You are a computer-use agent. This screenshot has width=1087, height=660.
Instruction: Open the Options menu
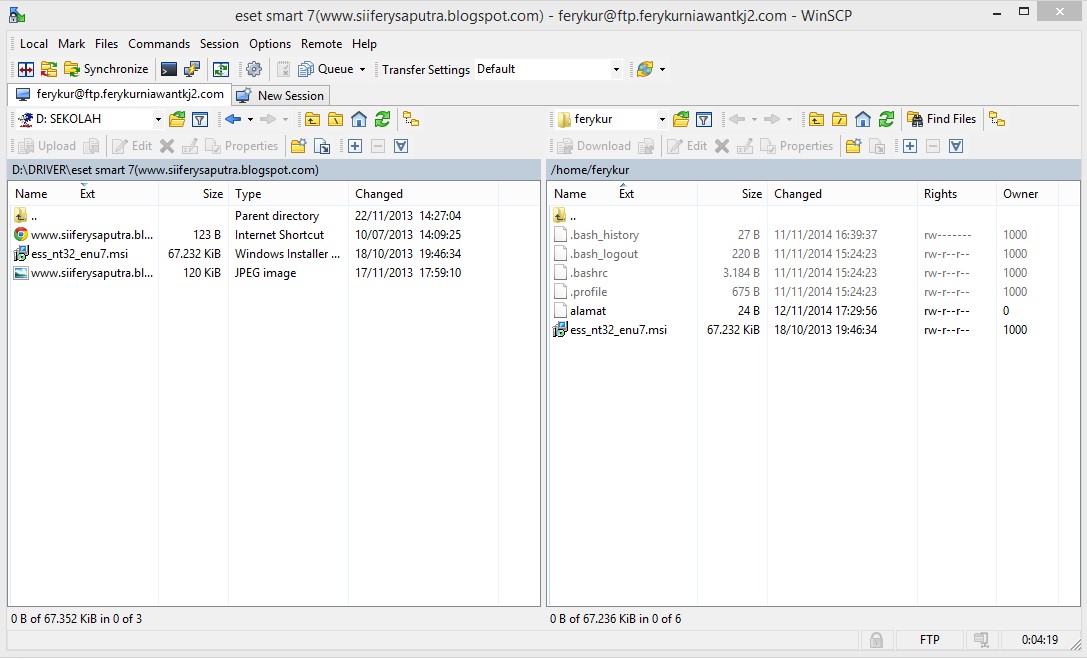tap(270, 44)
